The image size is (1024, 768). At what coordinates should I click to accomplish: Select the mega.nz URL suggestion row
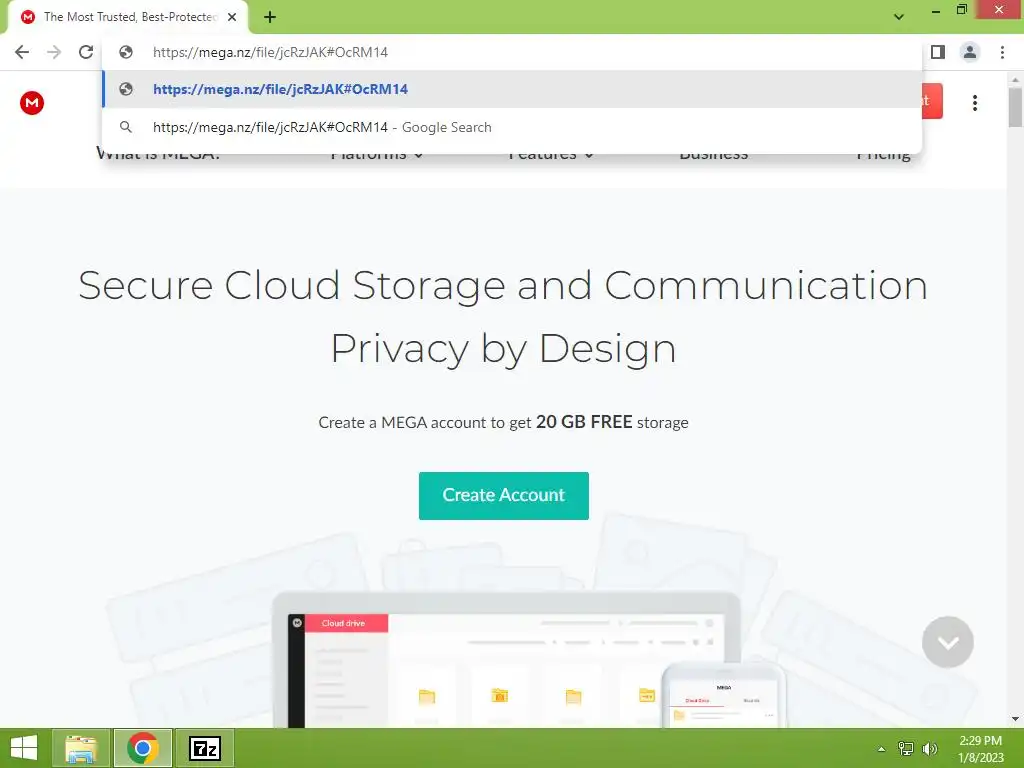512,89
